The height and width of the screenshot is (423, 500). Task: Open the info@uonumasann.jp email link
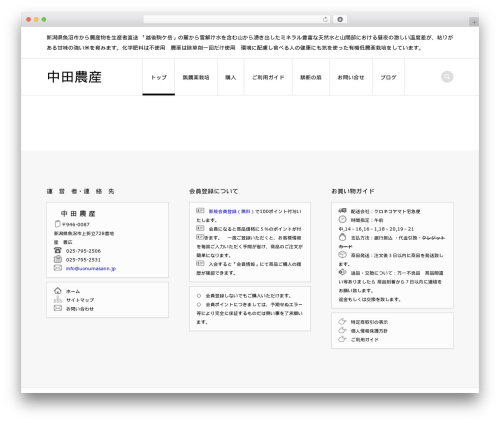tap(91, 268)
